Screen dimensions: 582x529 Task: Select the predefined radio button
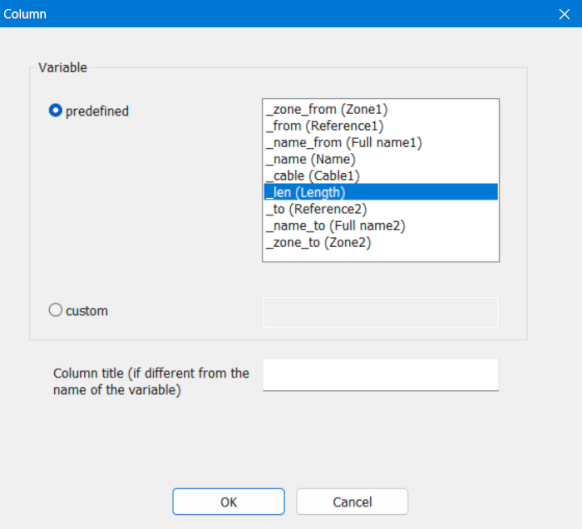(x=55, y=111)
